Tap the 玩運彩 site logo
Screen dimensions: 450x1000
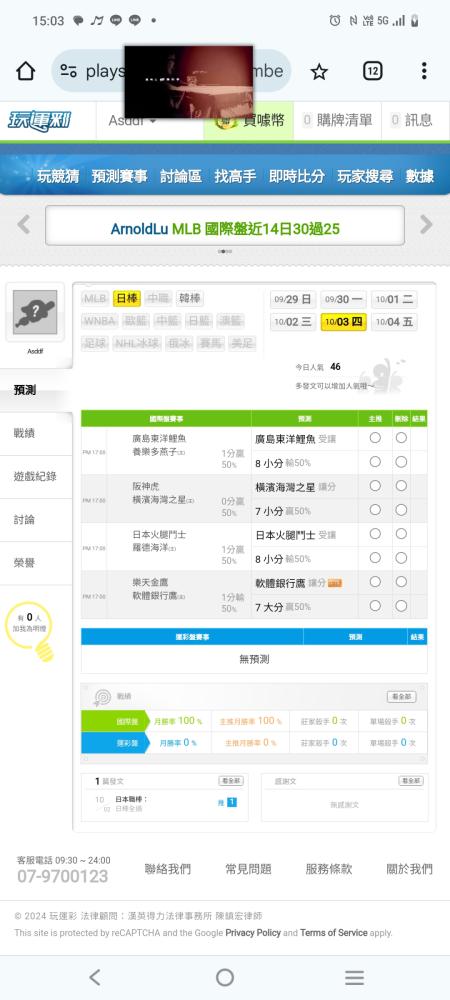point(40,120)
